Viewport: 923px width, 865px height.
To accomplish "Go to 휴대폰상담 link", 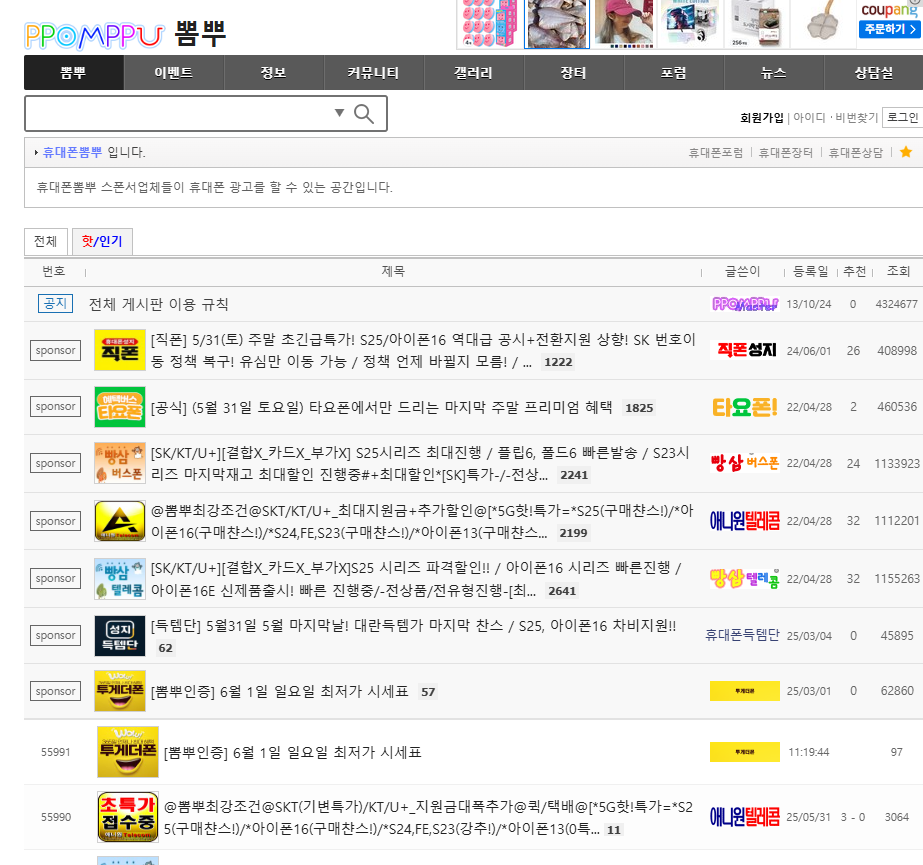I will click(x=856, y=153).
